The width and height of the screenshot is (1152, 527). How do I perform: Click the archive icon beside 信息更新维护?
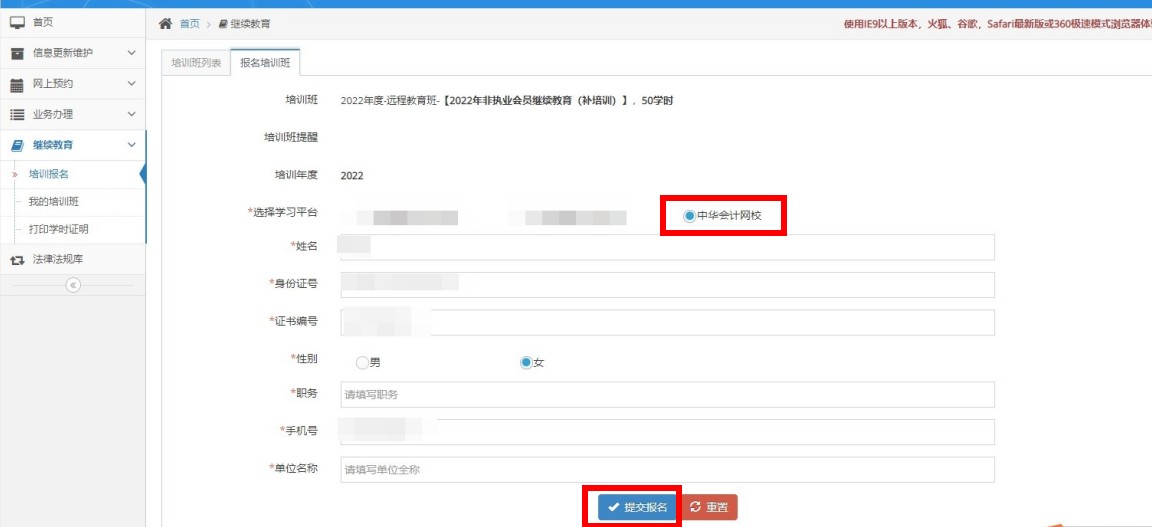[x=17, y=54]
